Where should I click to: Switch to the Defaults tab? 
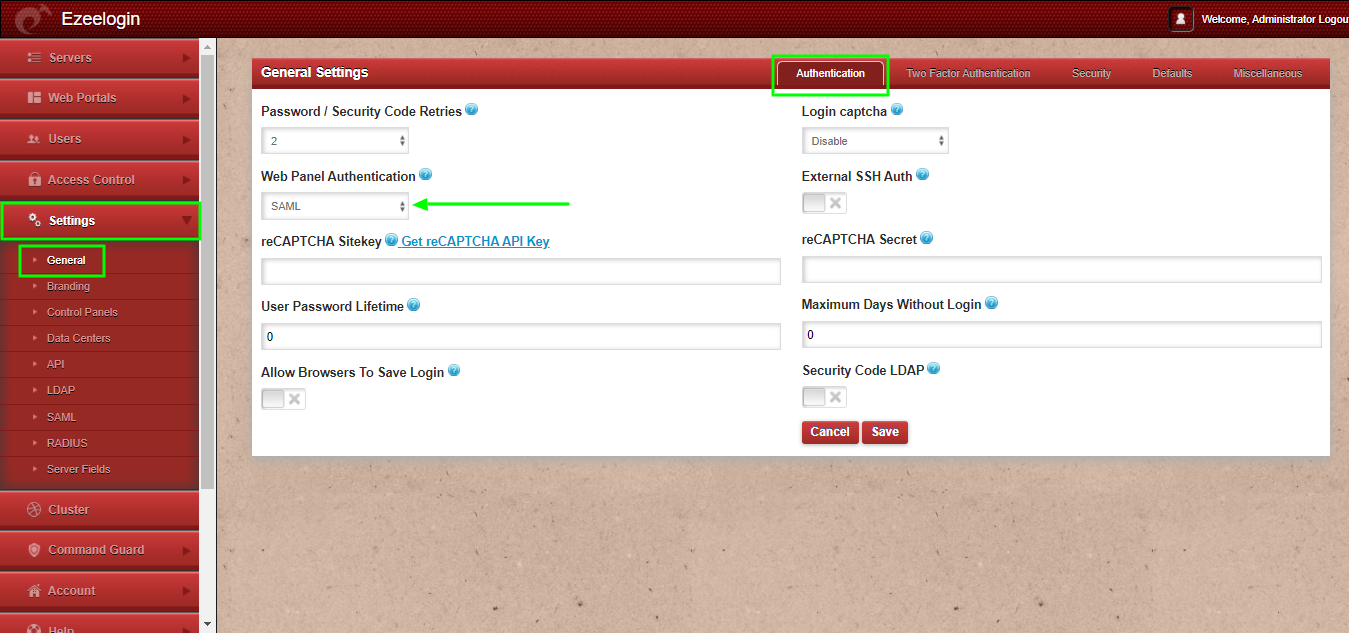1172,74
